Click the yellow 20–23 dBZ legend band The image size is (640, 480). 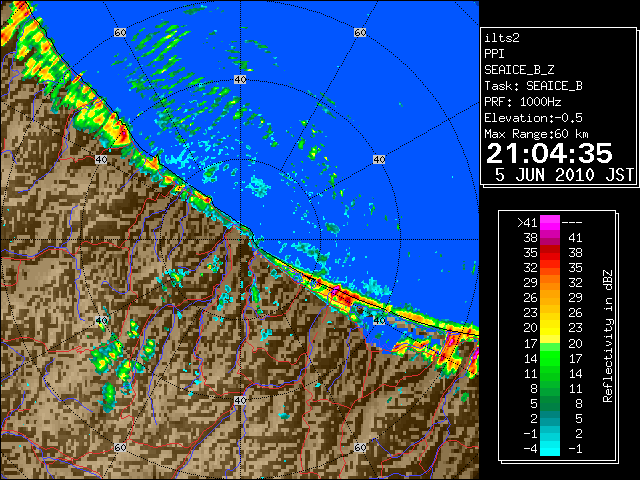(550, 328)
